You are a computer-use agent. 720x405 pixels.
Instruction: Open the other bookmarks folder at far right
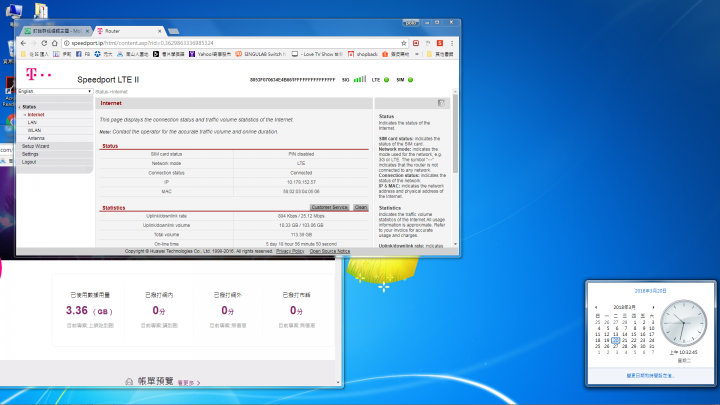pos(440,54)
